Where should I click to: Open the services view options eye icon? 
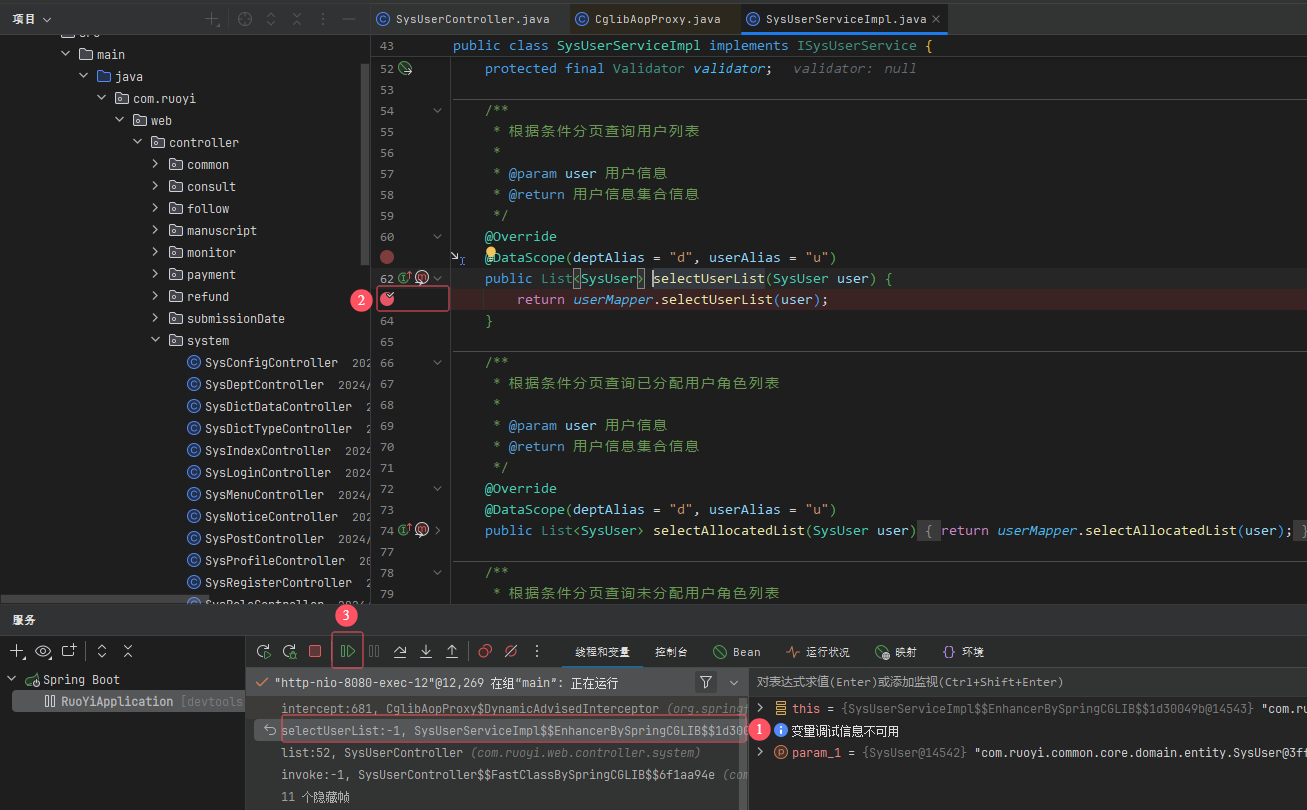pyautogui.click(x=43, y=651)
